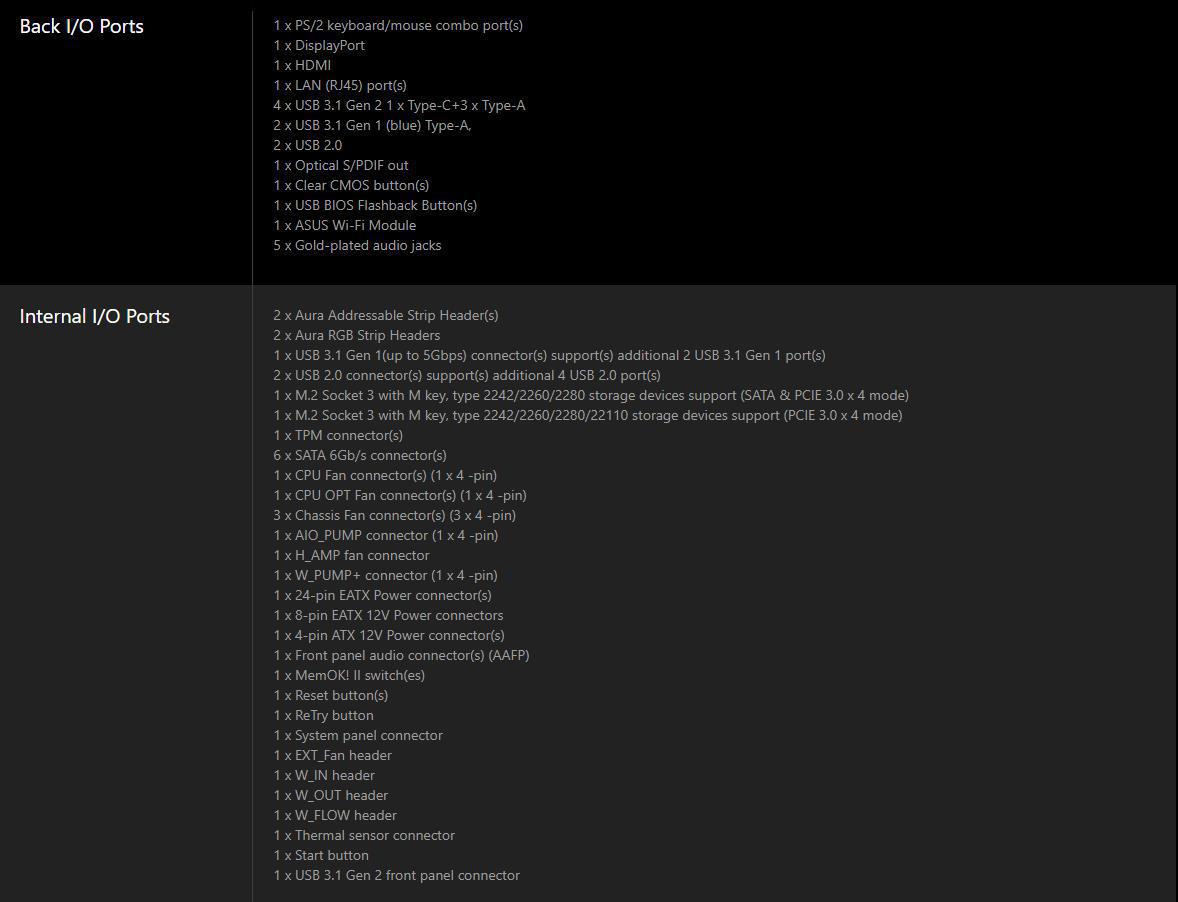Click the LAN (RJ45) port line

point(340,86)
